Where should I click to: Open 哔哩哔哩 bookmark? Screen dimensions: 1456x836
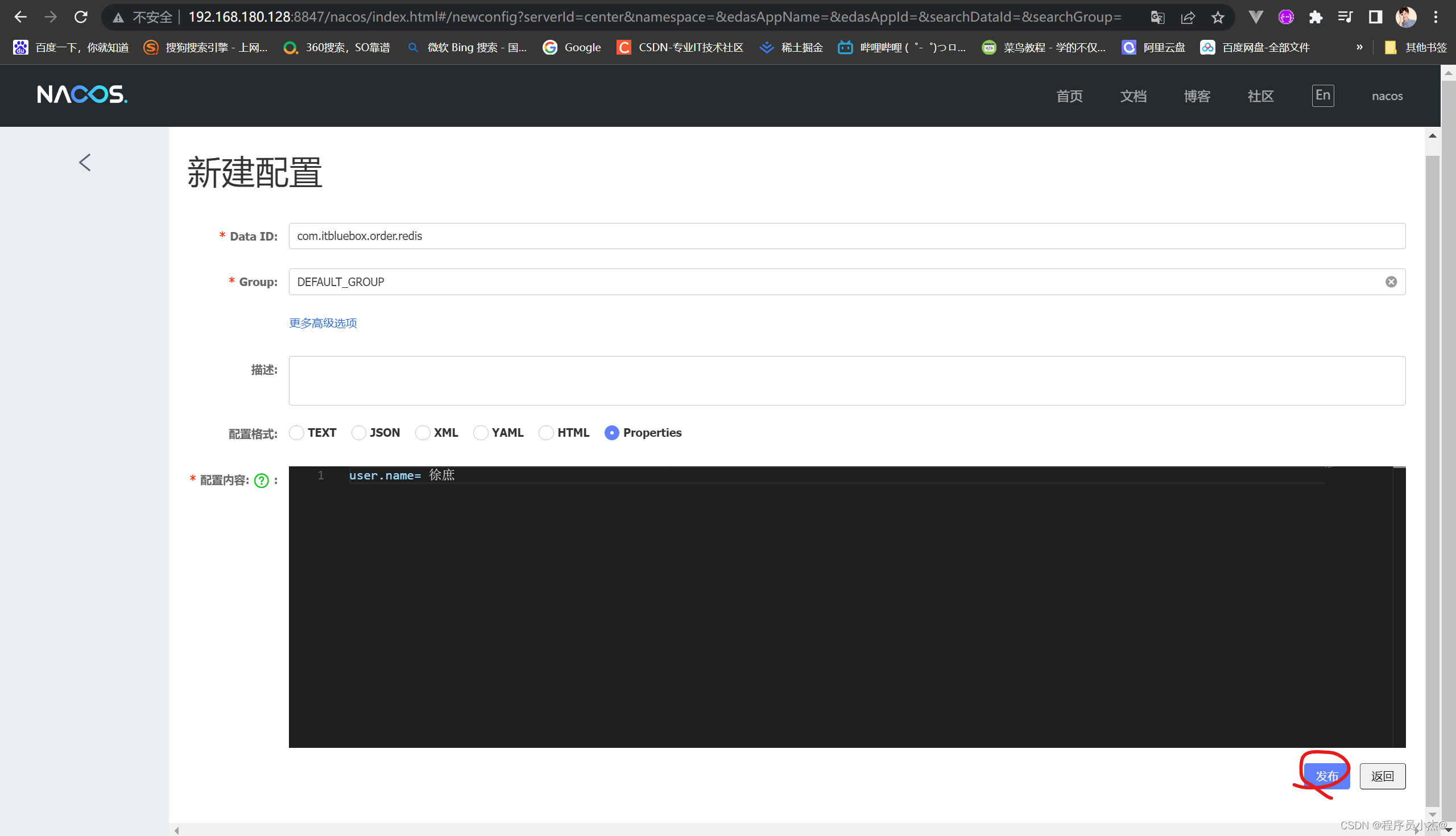click(x=902, y=47)
